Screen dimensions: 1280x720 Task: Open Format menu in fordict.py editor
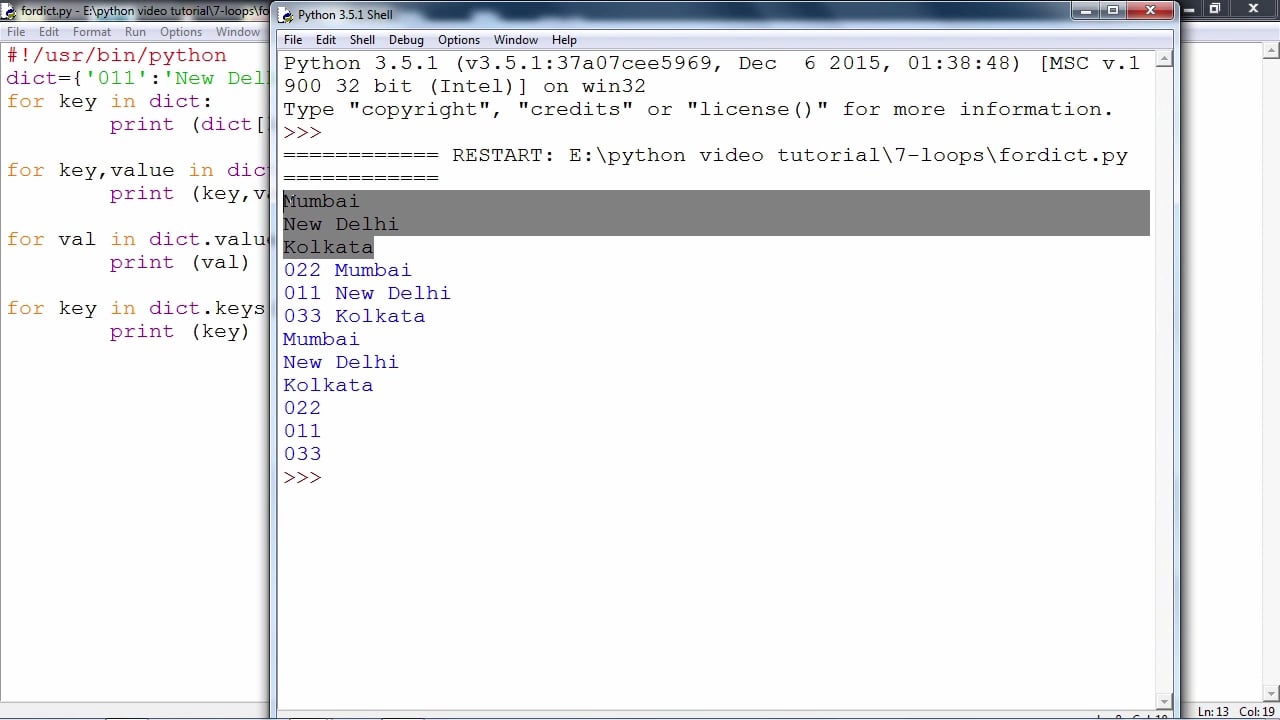coord(92,32)
